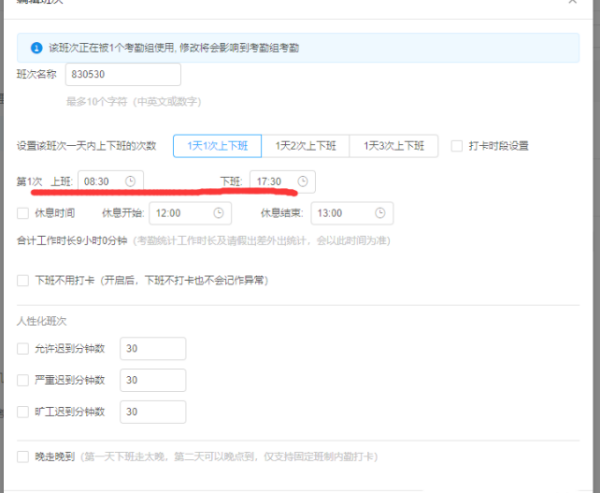Open the 上班 time picker showing 08:30
600x493 pixels.
point(111,181)
